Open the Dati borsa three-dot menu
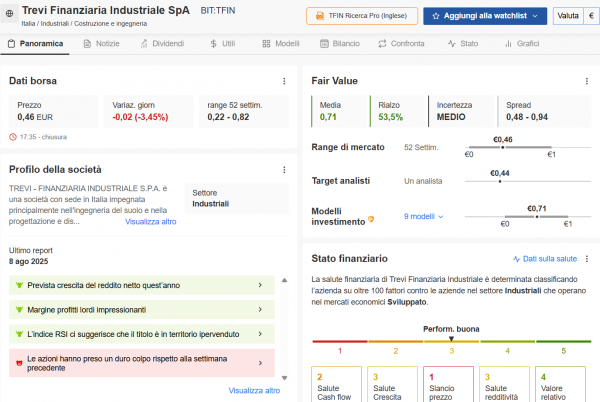 (284, 81)
